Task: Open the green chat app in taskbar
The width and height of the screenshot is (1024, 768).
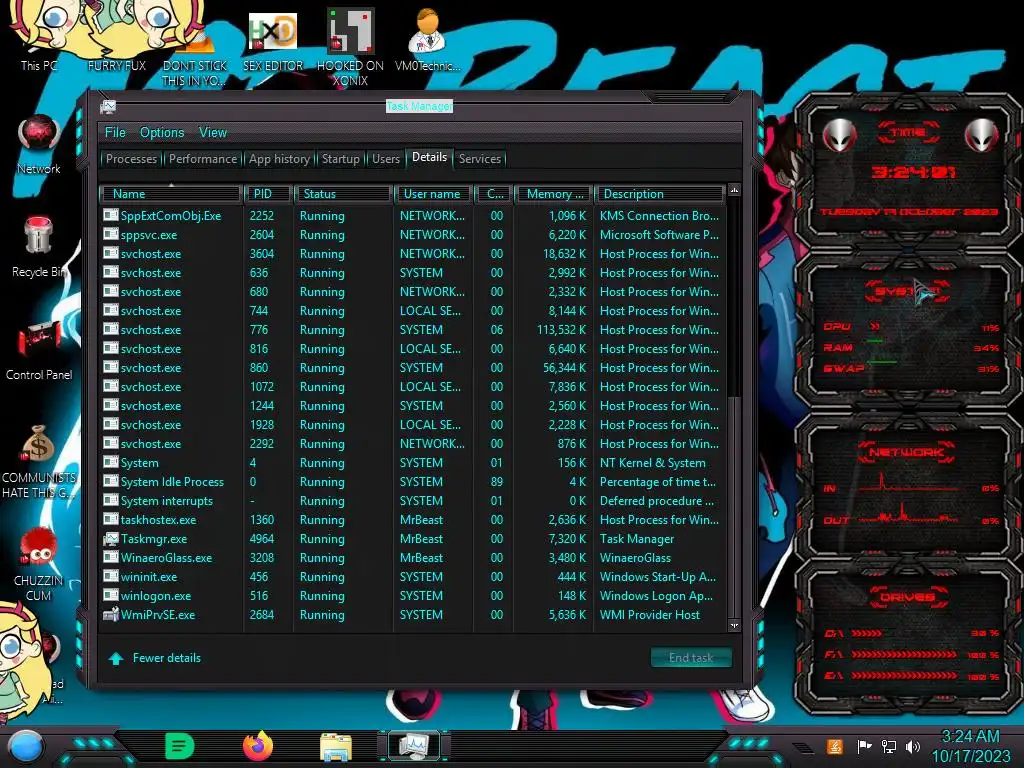Action: point(179,746)
